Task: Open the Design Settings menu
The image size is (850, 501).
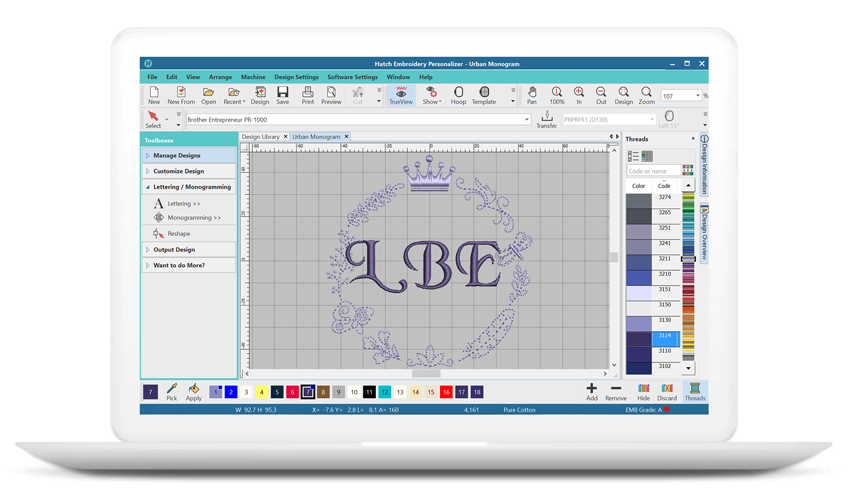Action: pos(297,77)
